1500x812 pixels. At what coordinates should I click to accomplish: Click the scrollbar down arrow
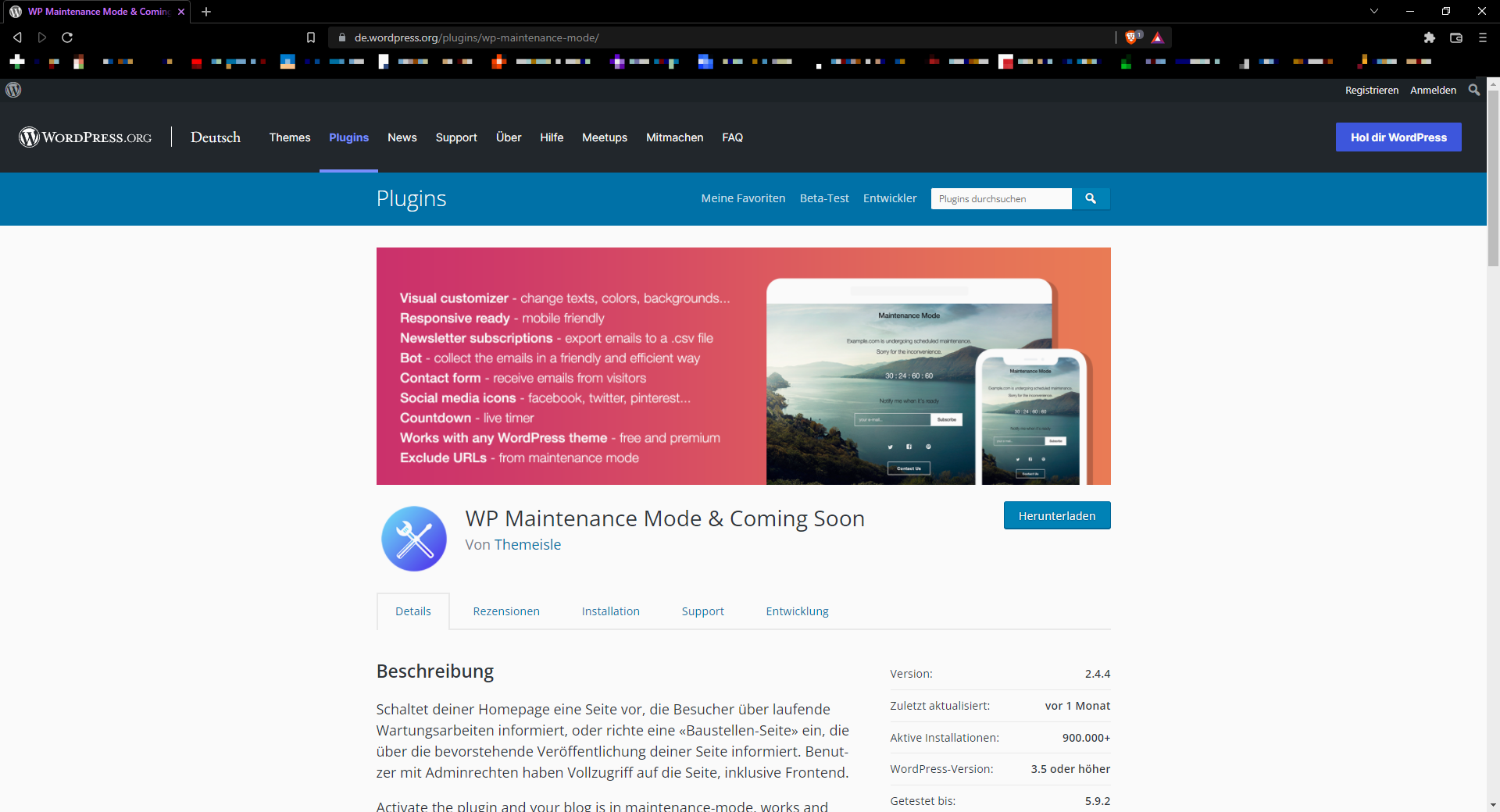1493,805
